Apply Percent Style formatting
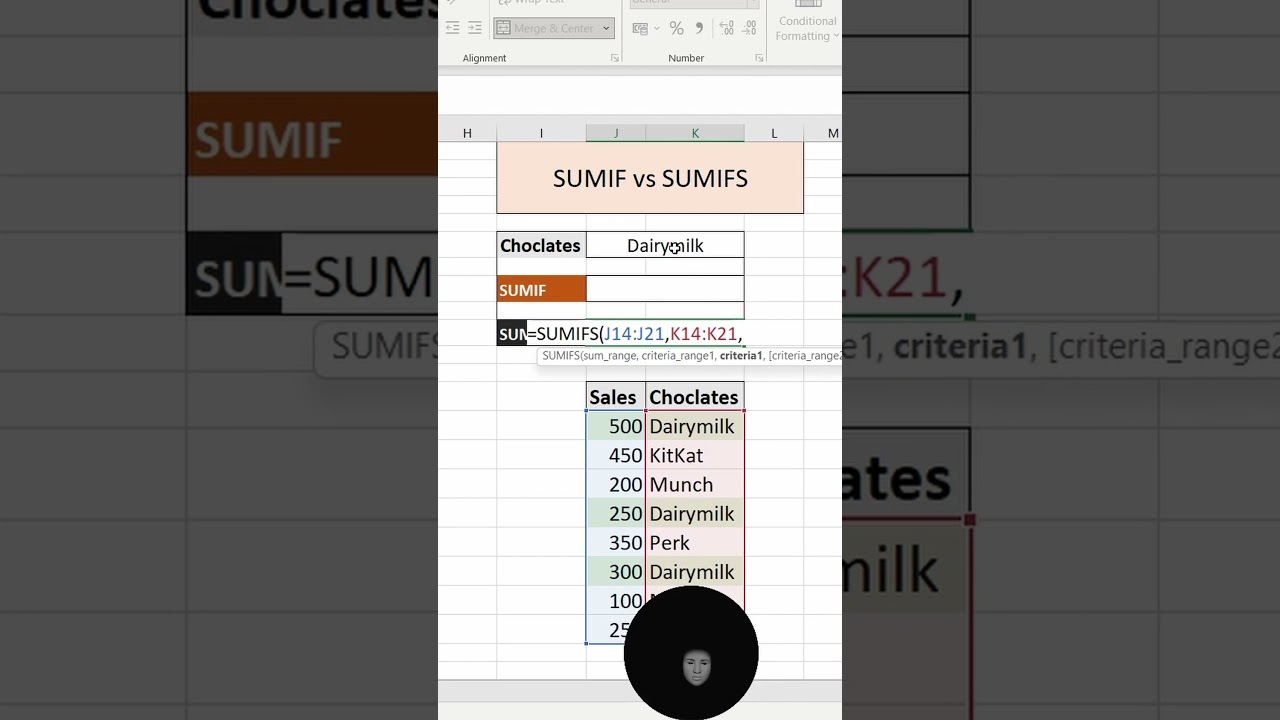 (677, 28)
